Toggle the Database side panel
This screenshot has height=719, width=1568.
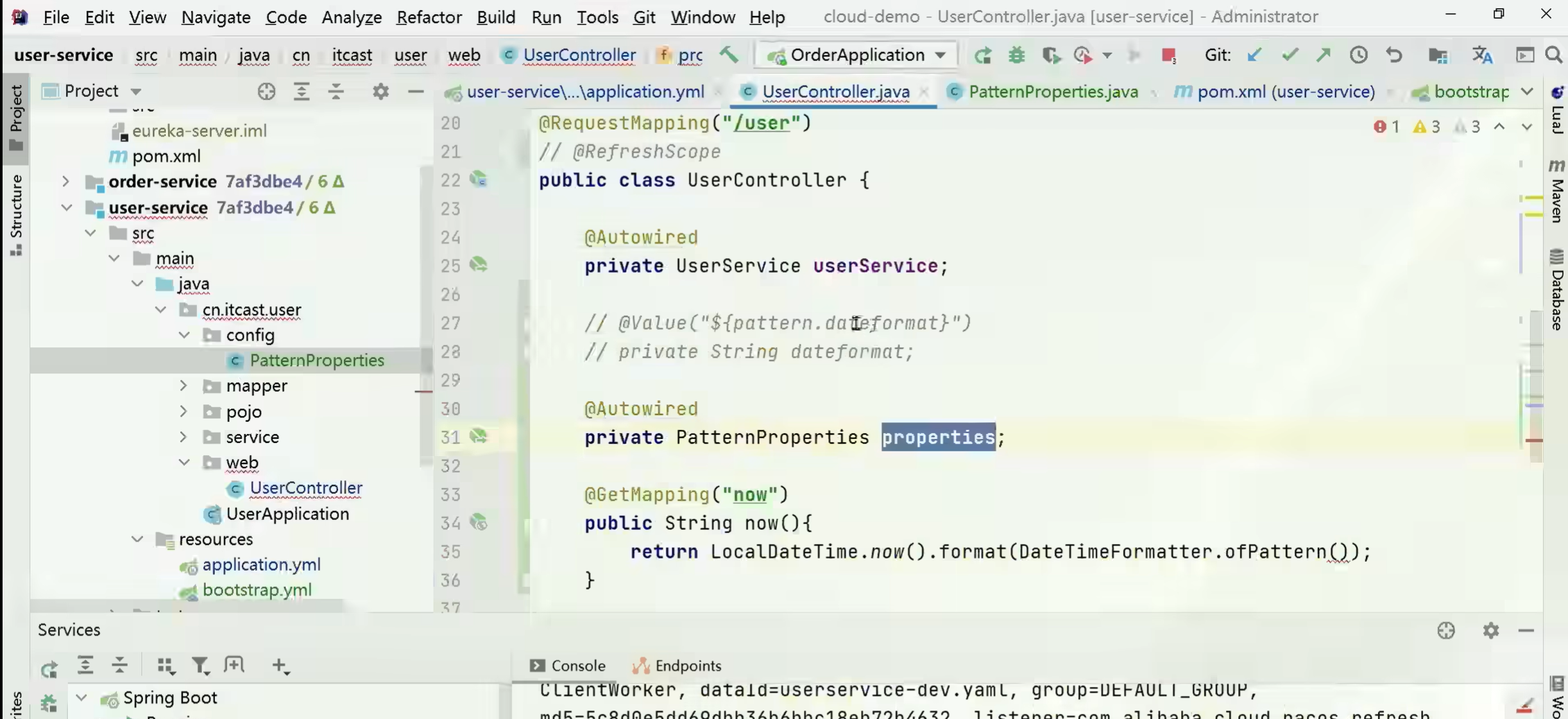(1557, 290)
